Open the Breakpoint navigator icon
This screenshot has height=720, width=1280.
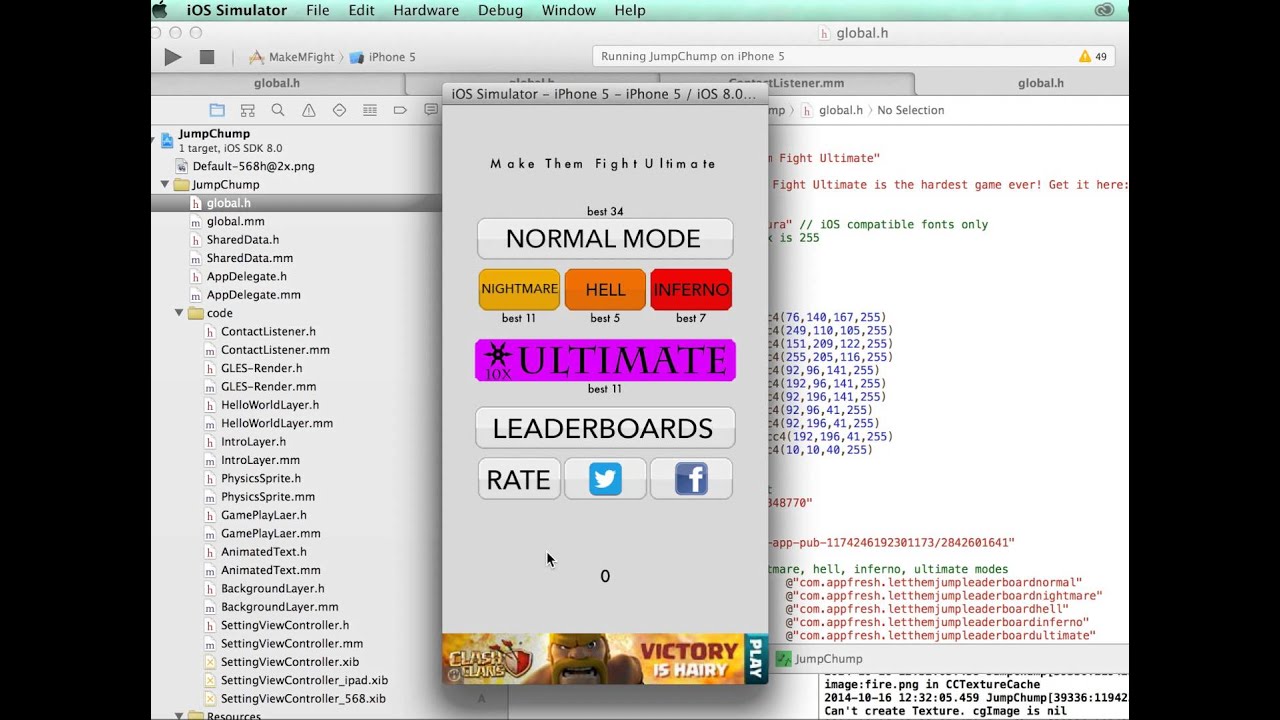(x=400, y=110)
